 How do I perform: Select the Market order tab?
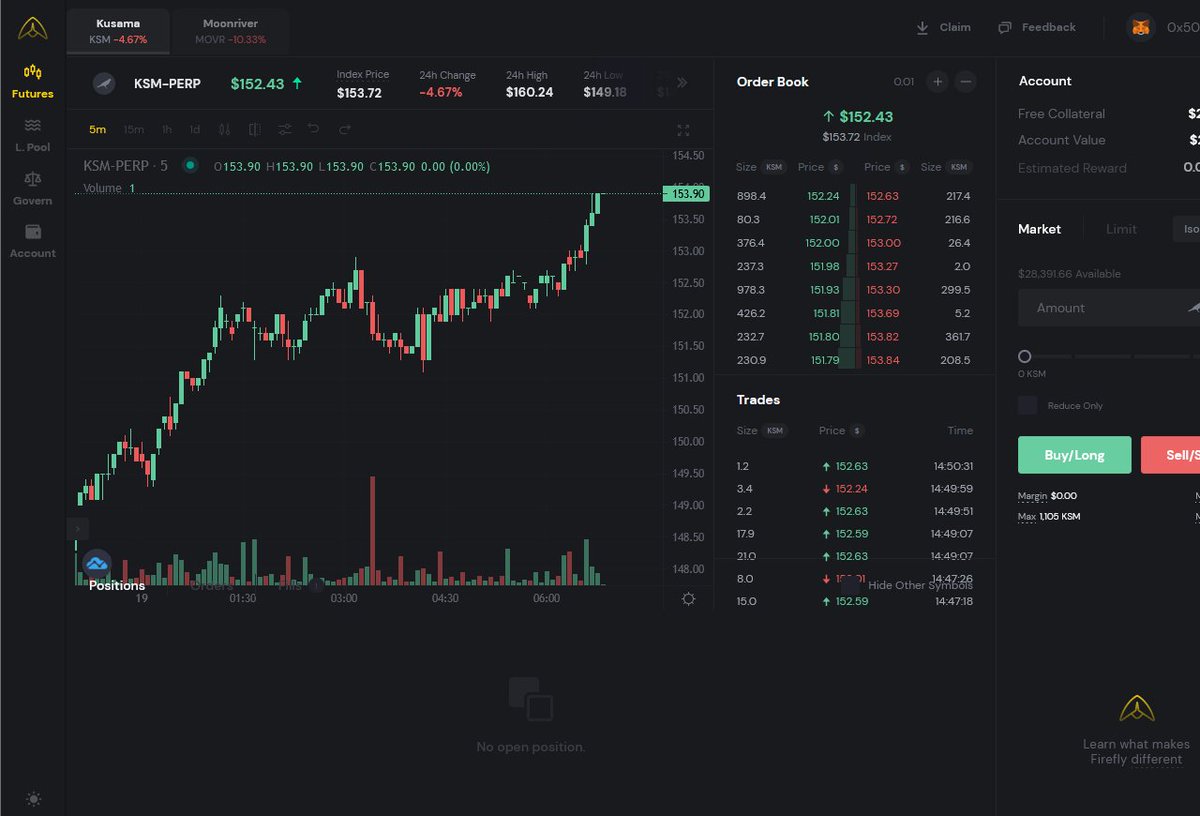1039,229
